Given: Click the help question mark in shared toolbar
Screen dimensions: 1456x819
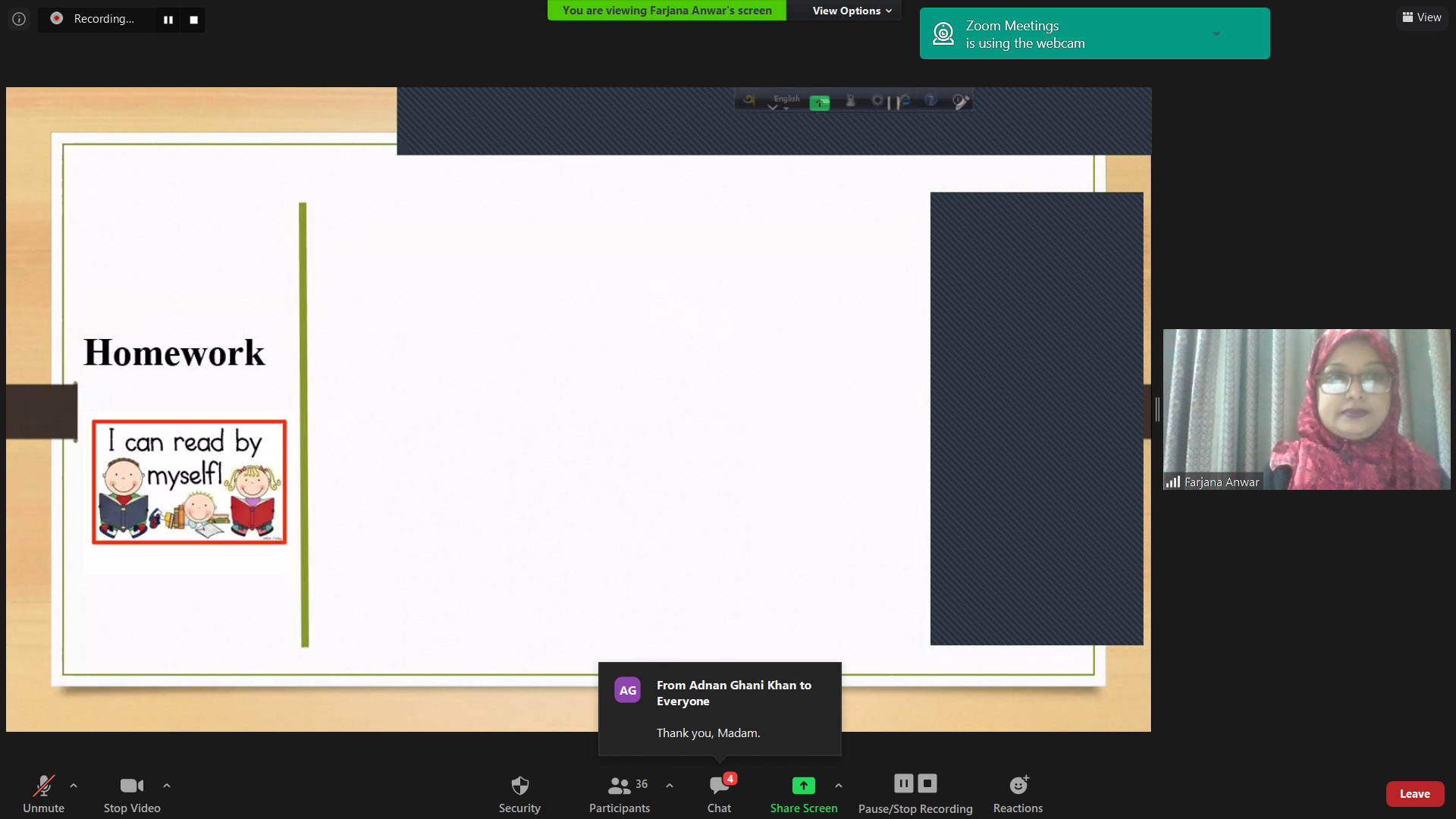Looking at the screenshot, I should [x=930, y=100].
